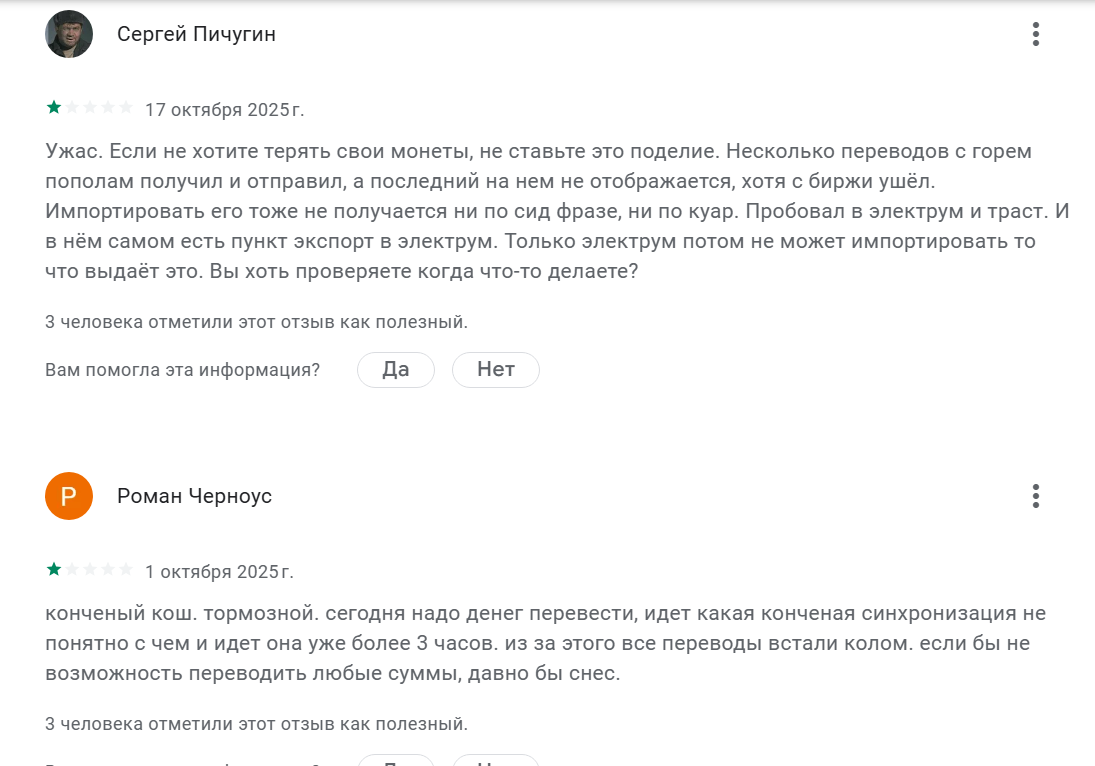Open the options menu for Сергей Пичугин's review
Image resolution: width=1095 pixels, height=766 pixels.
(x=1035, y=35)
